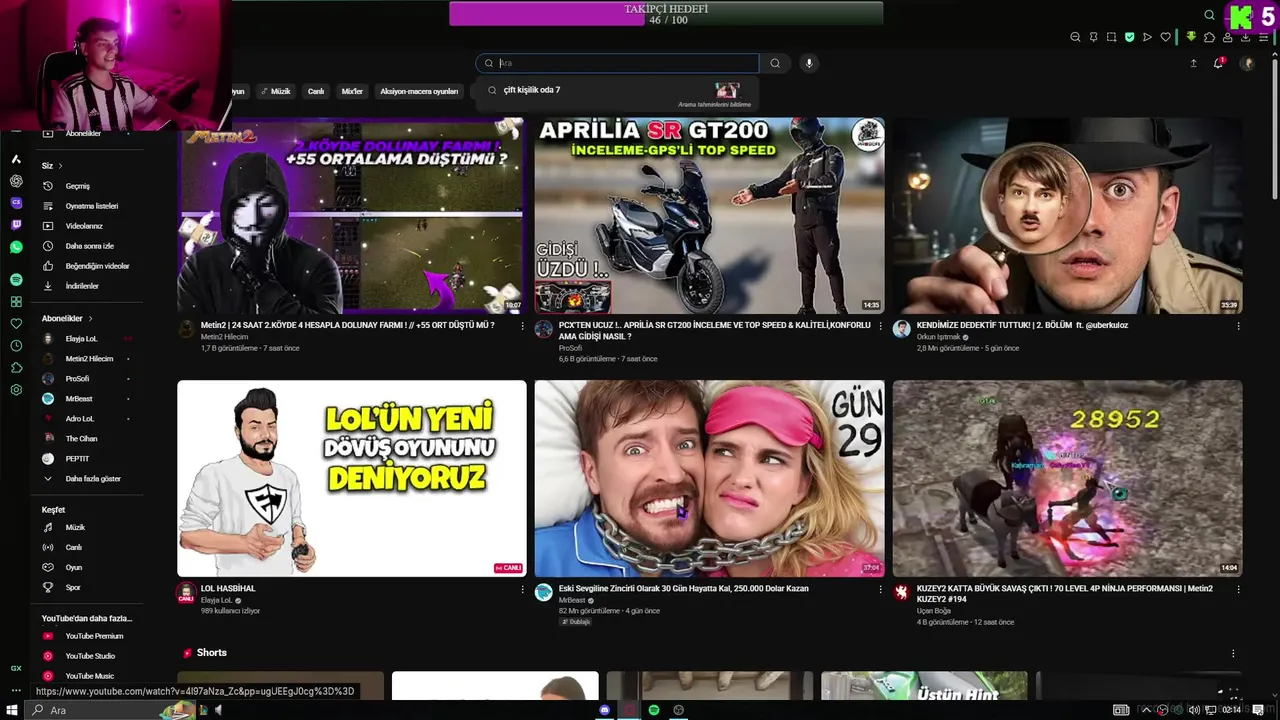Click the green download arrow extension icon
The width and height of the screenshot is (1280, 720).
pos(1191,37)
